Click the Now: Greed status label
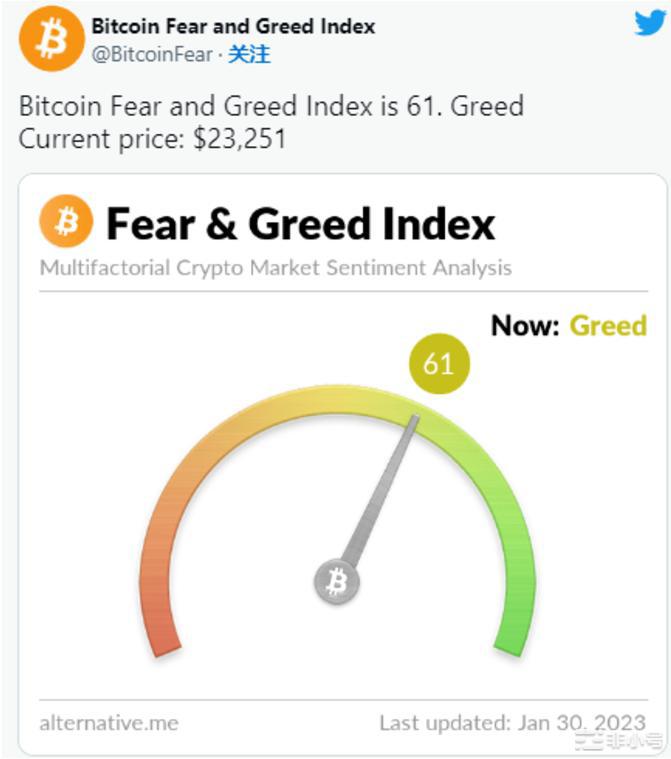The width and height of the screenshot is (671, 759). (568, 325)
